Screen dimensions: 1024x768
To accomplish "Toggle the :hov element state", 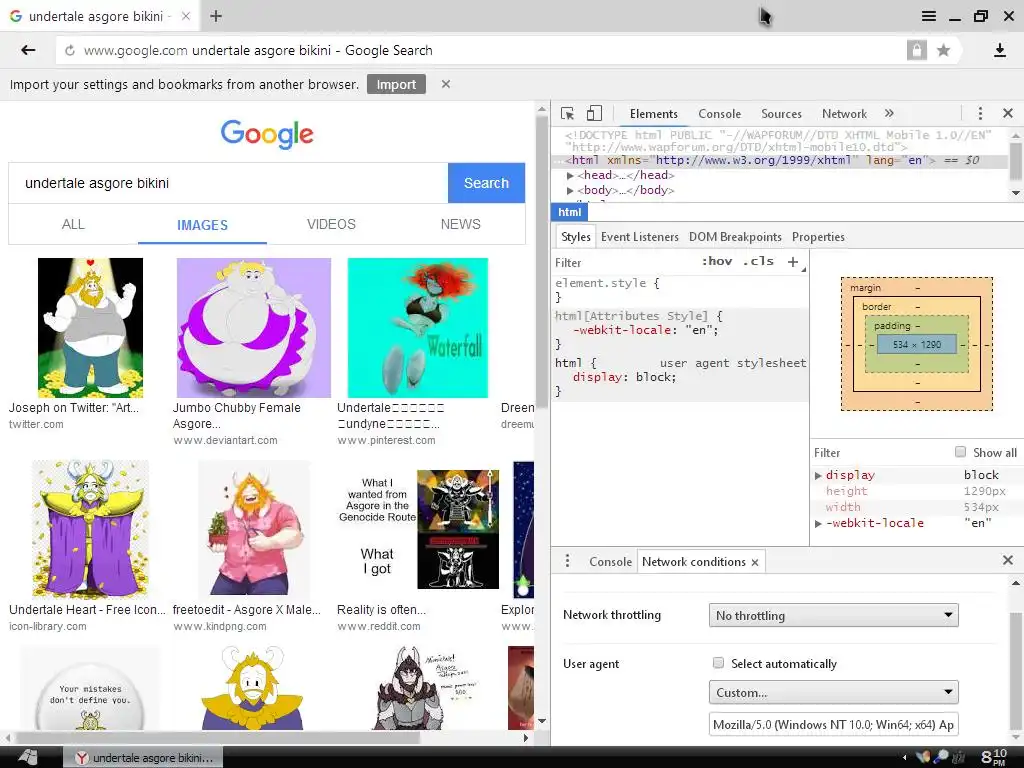I will click(716, 261).
